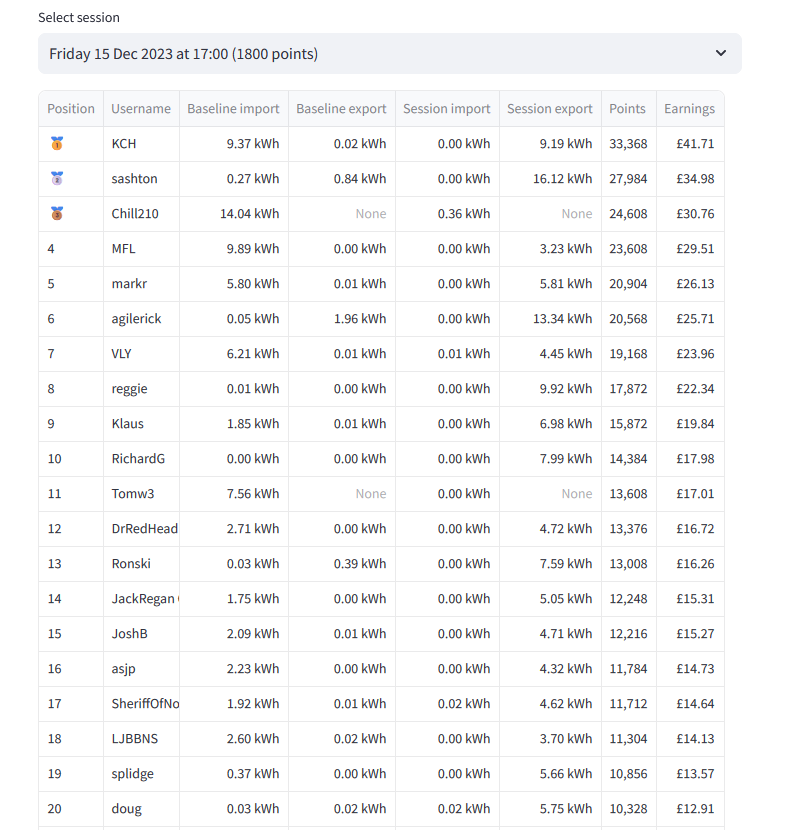
Task: Select the username cell KCH
Action: click(x=141, y=143)
